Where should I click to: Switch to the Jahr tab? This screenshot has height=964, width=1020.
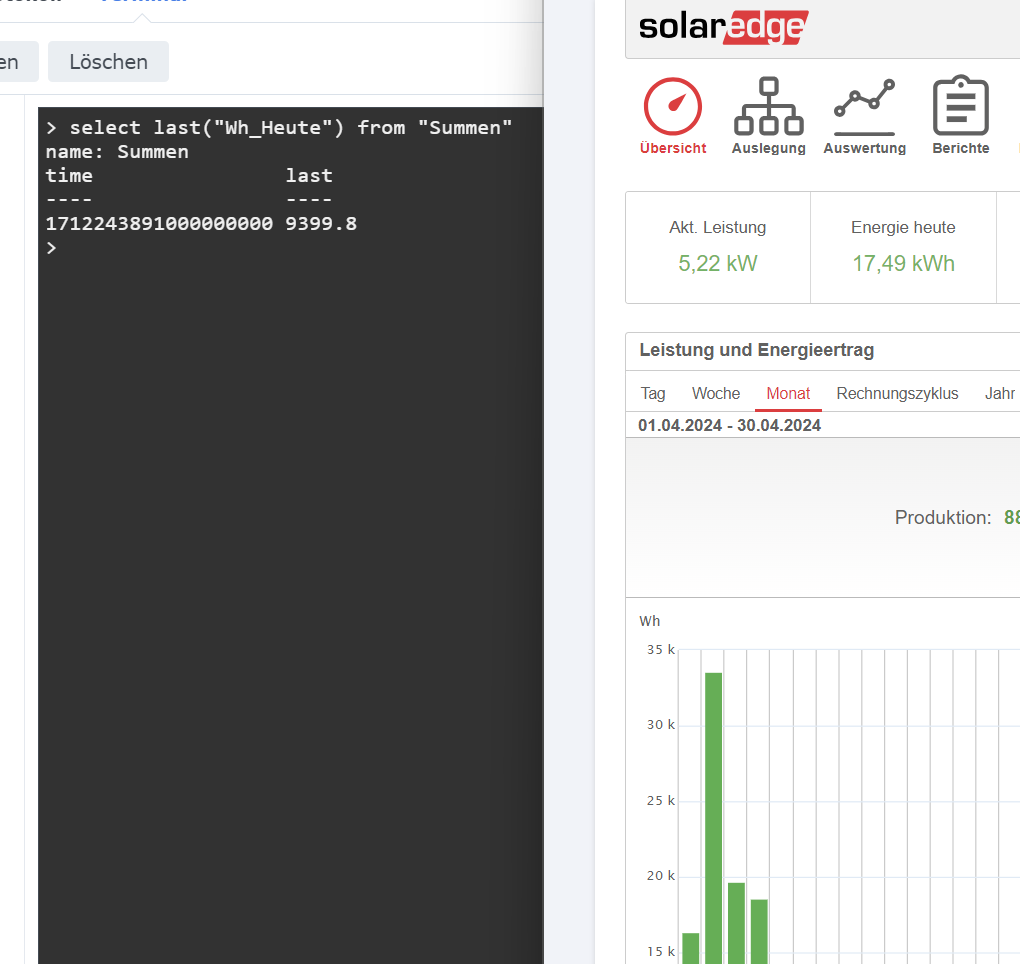coord(1000,394)
